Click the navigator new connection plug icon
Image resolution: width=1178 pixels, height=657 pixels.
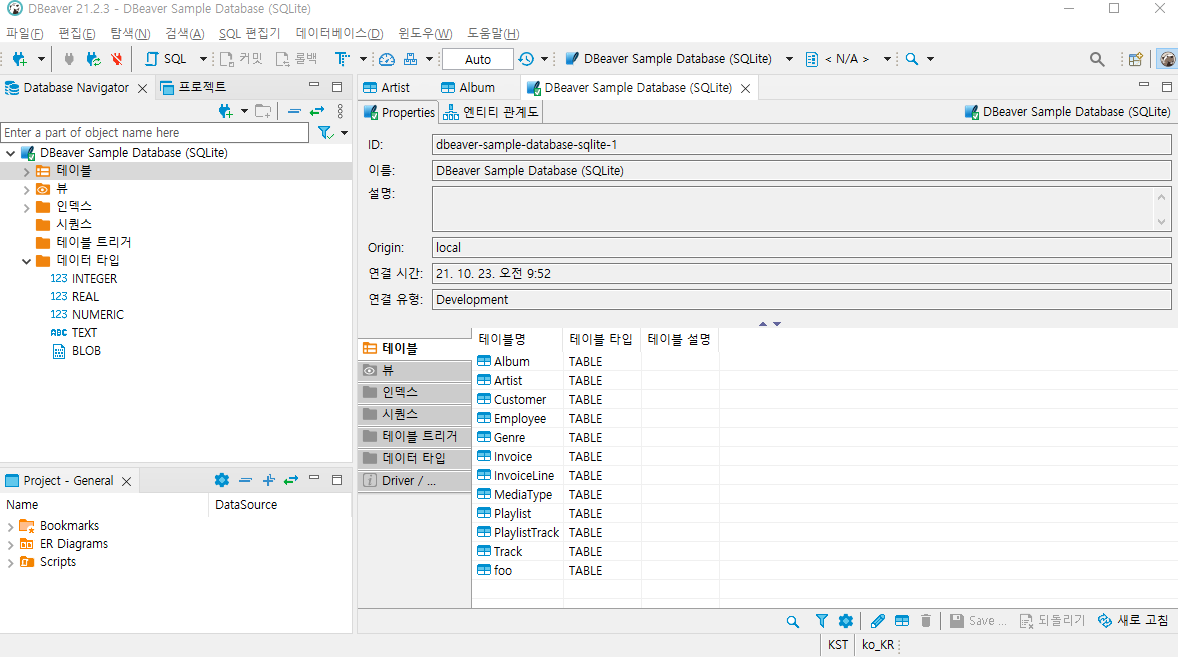point(225,111)
